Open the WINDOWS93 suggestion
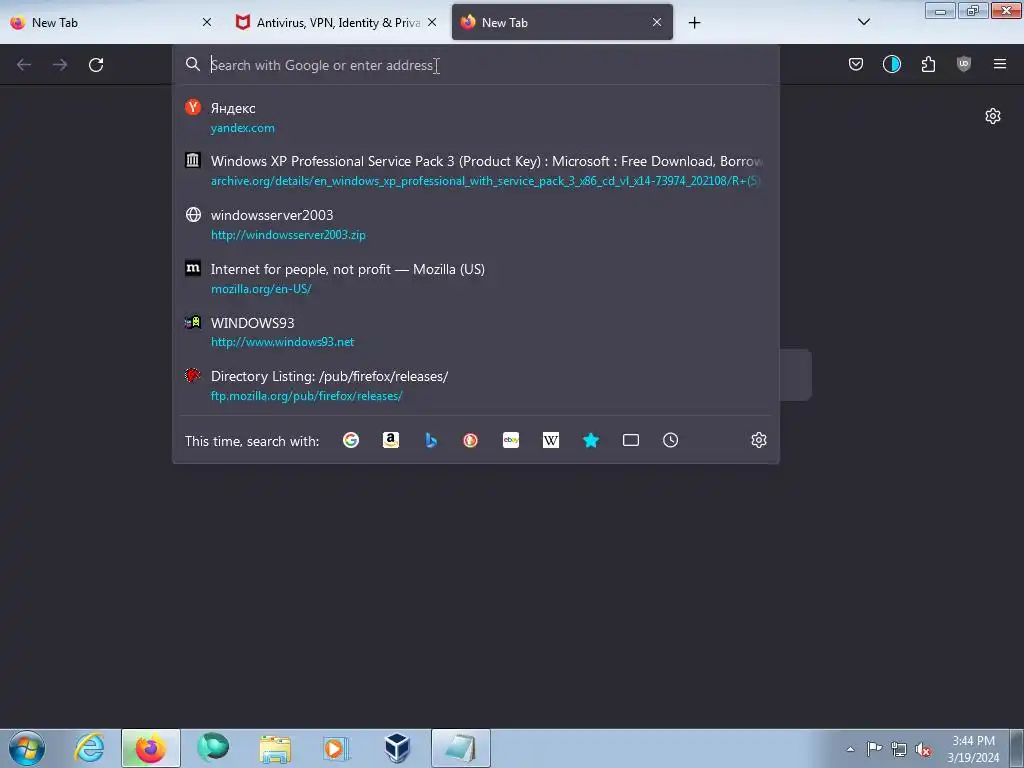 pyautogui.click(x=475, y=332)
